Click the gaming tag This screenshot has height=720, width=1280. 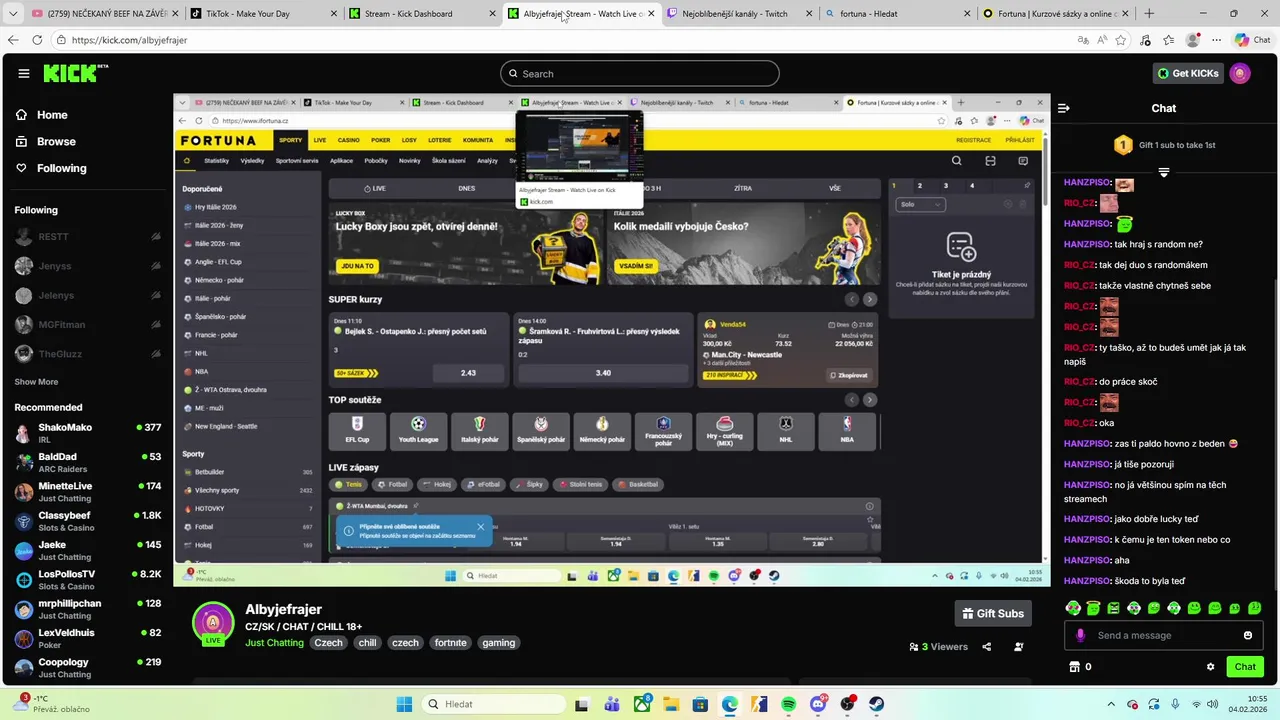(498, 643)
